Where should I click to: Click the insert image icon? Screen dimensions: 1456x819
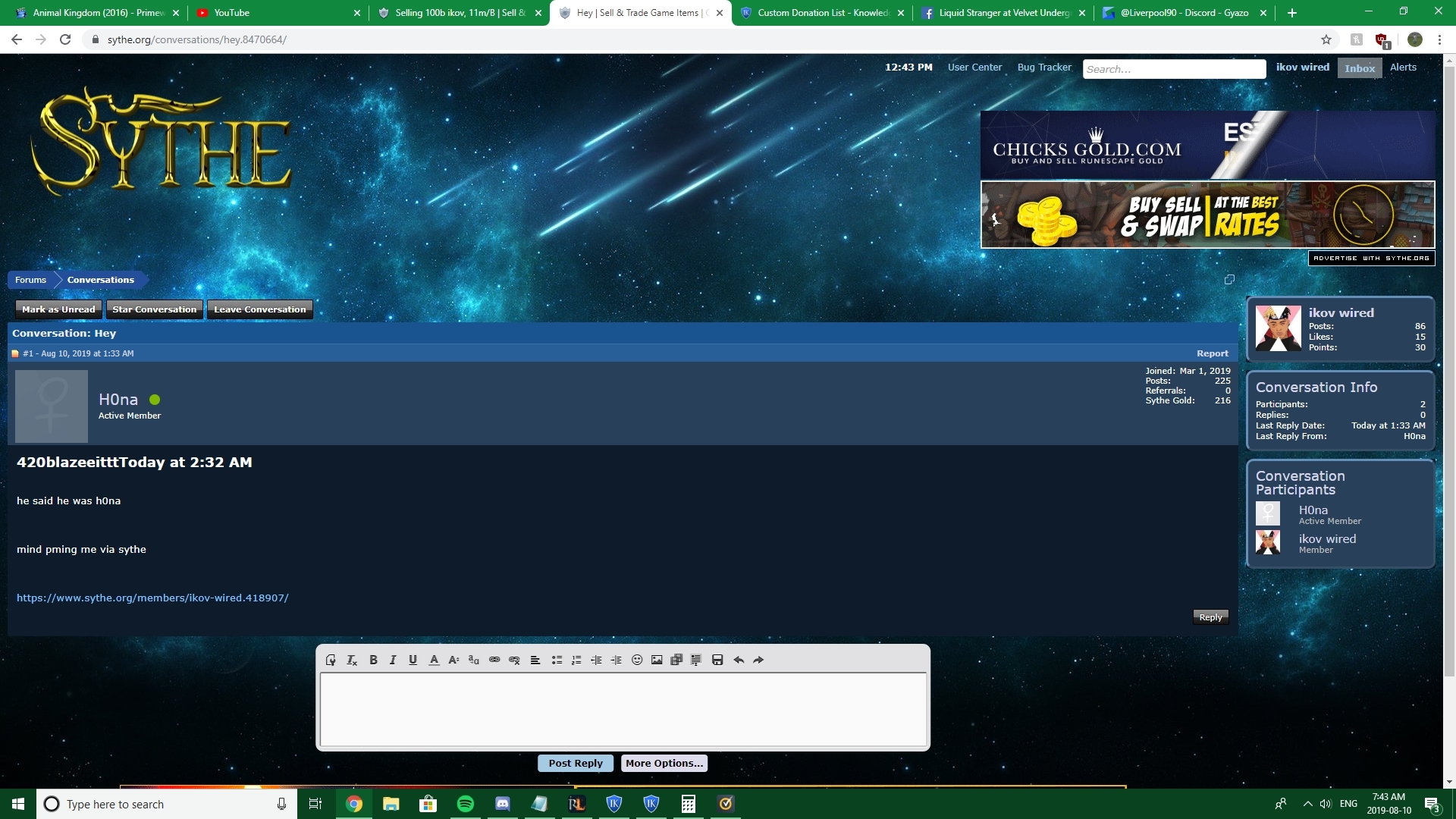click(x=657, y=660)
